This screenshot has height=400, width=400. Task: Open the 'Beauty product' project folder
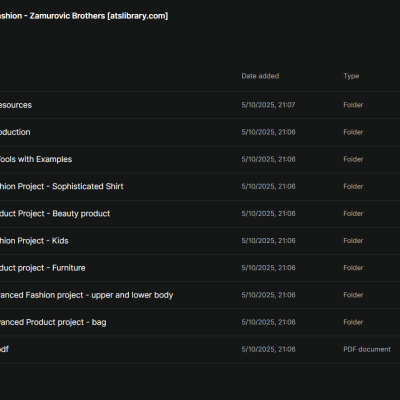pyautogui.click(x=55, y=214)
